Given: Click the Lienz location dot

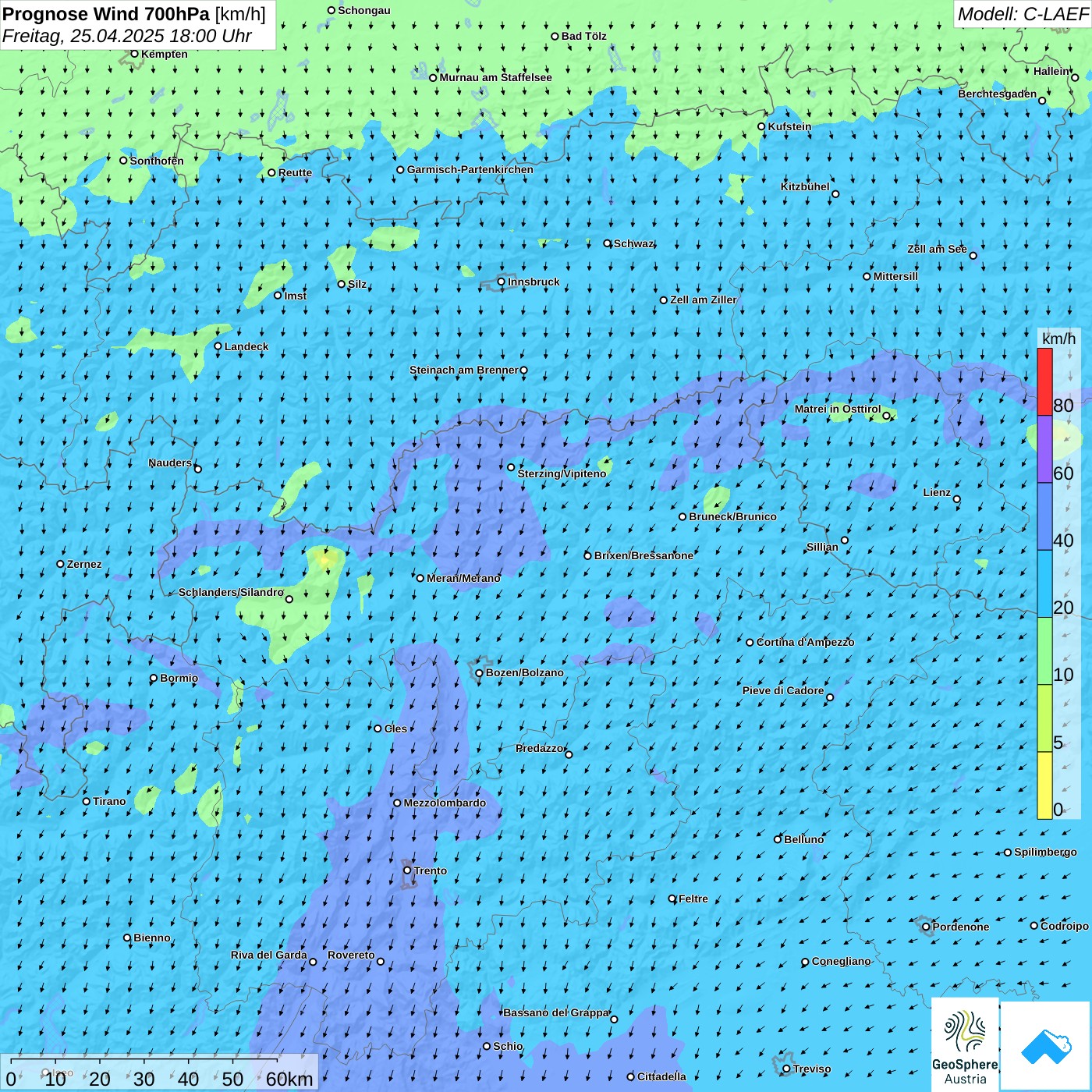Looking at the screenshot, I should [x=957, y=499].
